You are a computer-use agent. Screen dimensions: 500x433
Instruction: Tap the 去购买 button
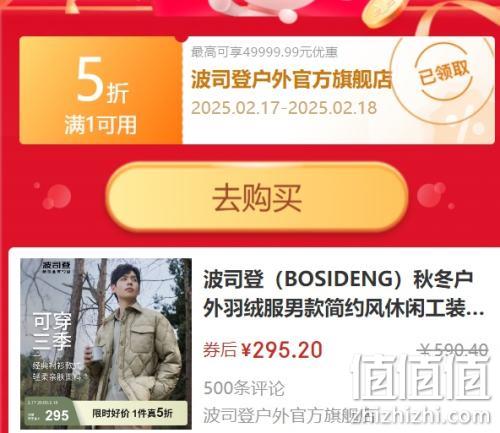point(257,198)
